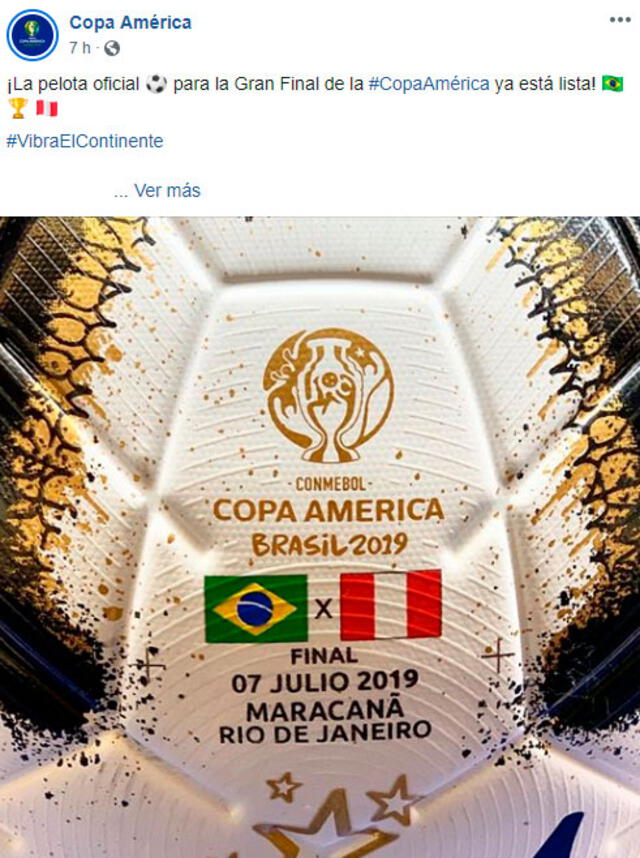View post permalink via the '7 h' timestamp
Viewport: 640px width, 858px height.
(79, 45)
